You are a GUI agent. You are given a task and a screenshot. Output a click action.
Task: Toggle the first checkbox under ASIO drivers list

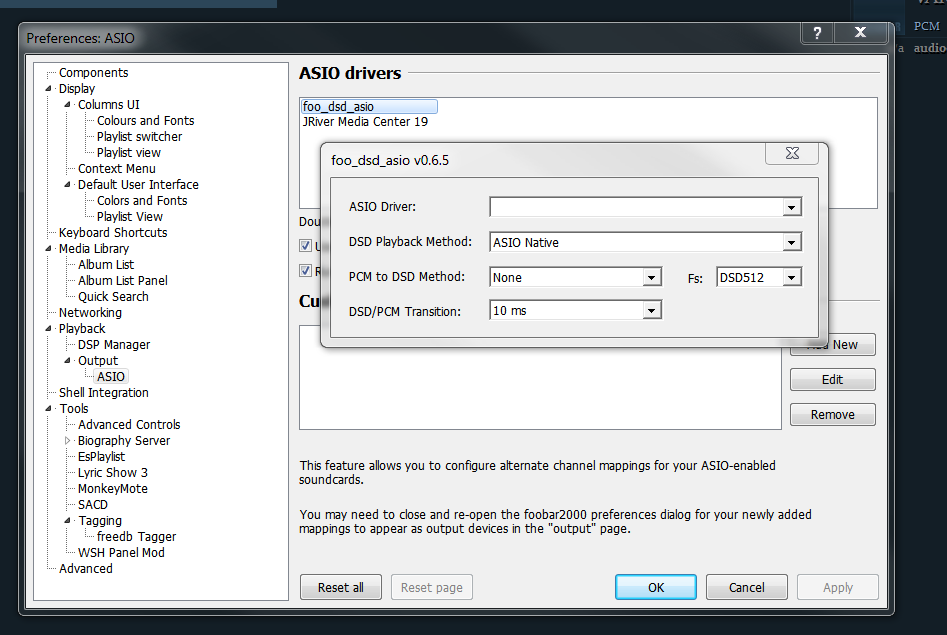click(x=306, y=245)
